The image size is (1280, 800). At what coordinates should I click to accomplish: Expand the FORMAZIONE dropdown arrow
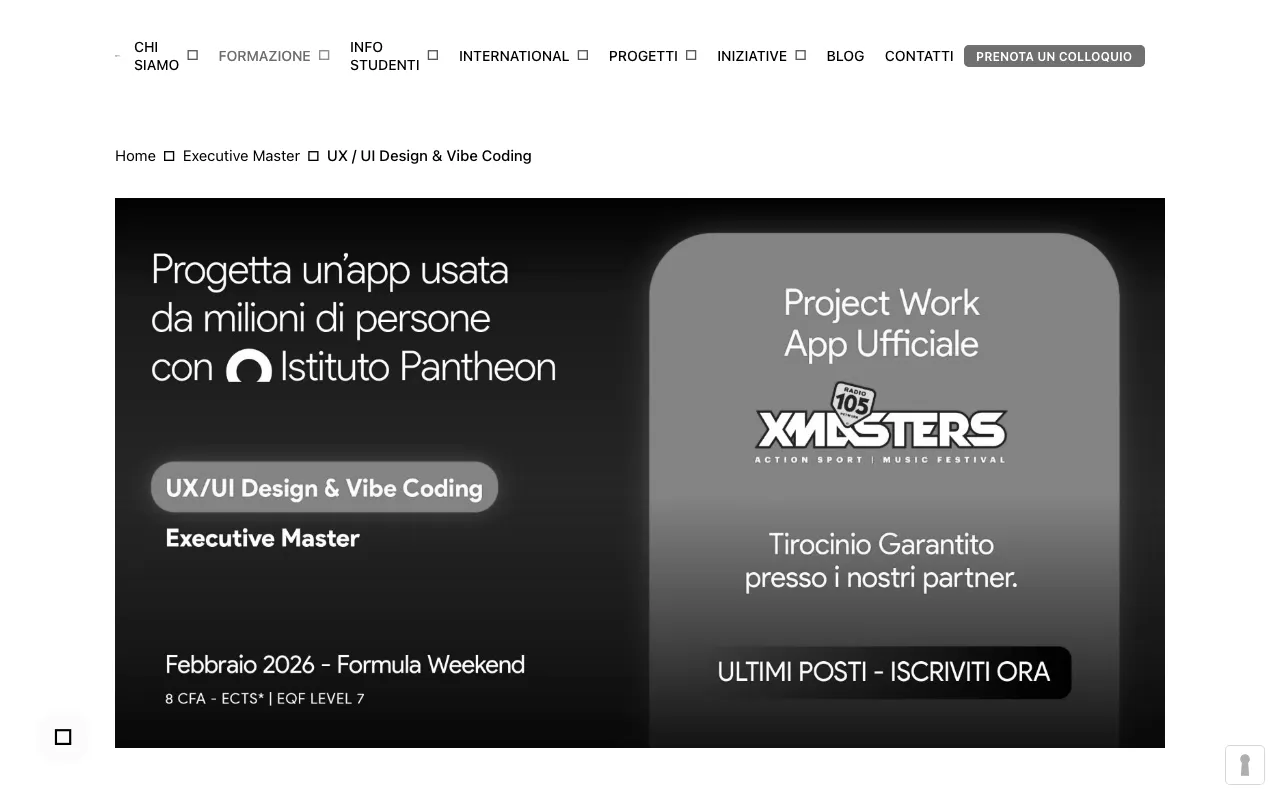pyautogui.click(x=324, y=56)
